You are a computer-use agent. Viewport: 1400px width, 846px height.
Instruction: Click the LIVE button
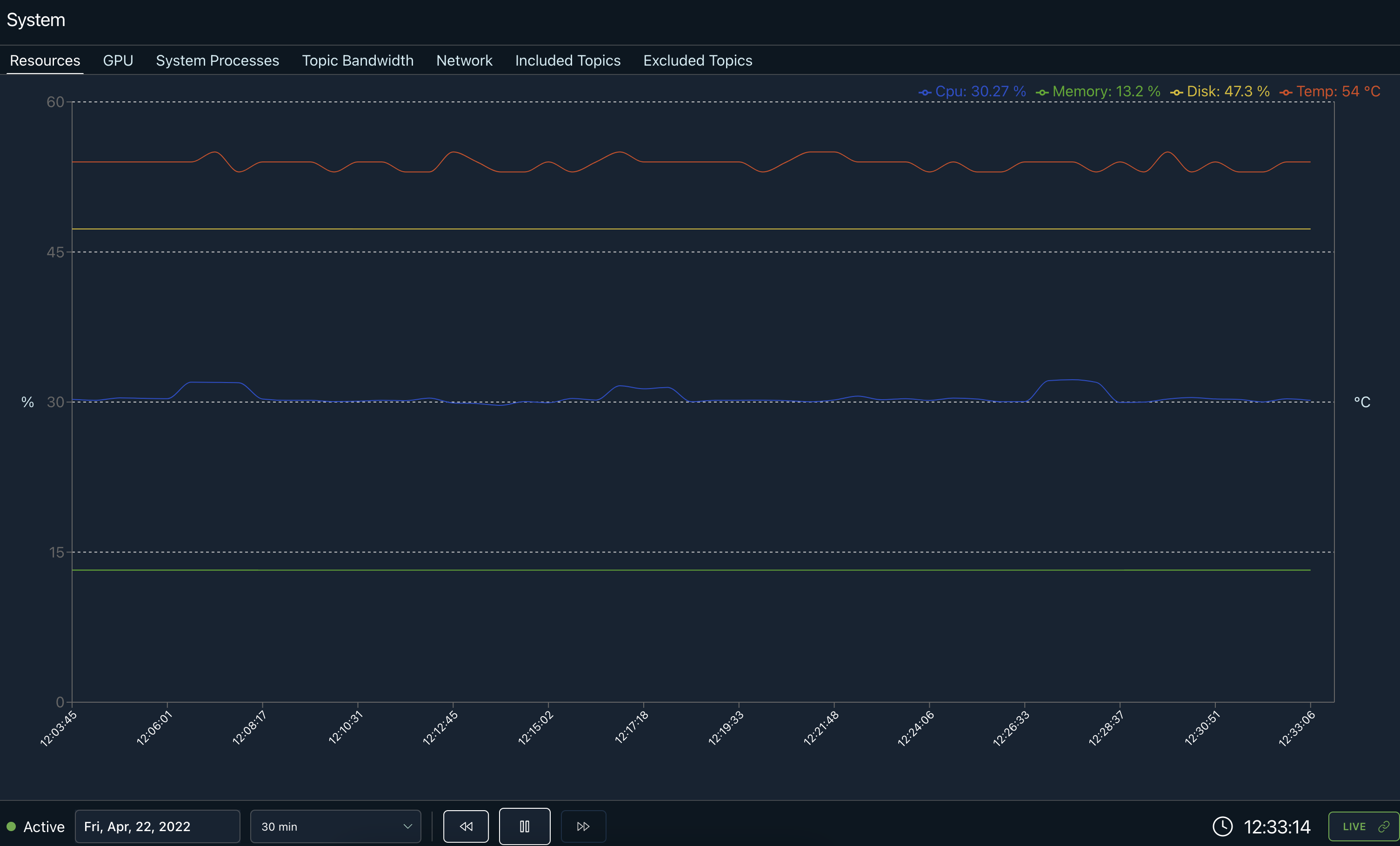[x=1354, y=826]
